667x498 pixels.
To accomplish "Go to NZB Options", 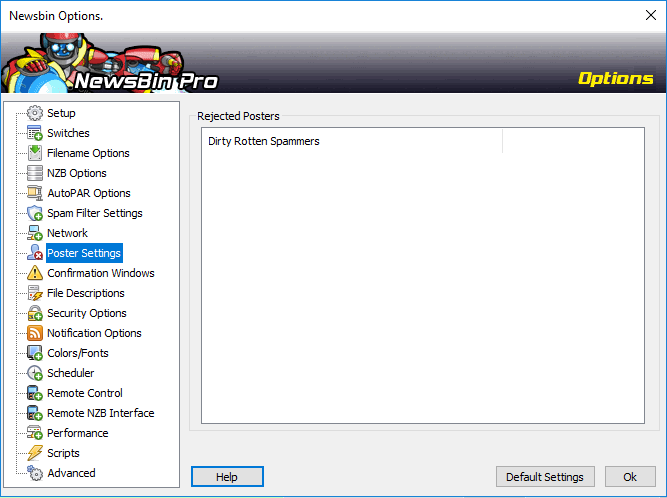I will [77, 173].
